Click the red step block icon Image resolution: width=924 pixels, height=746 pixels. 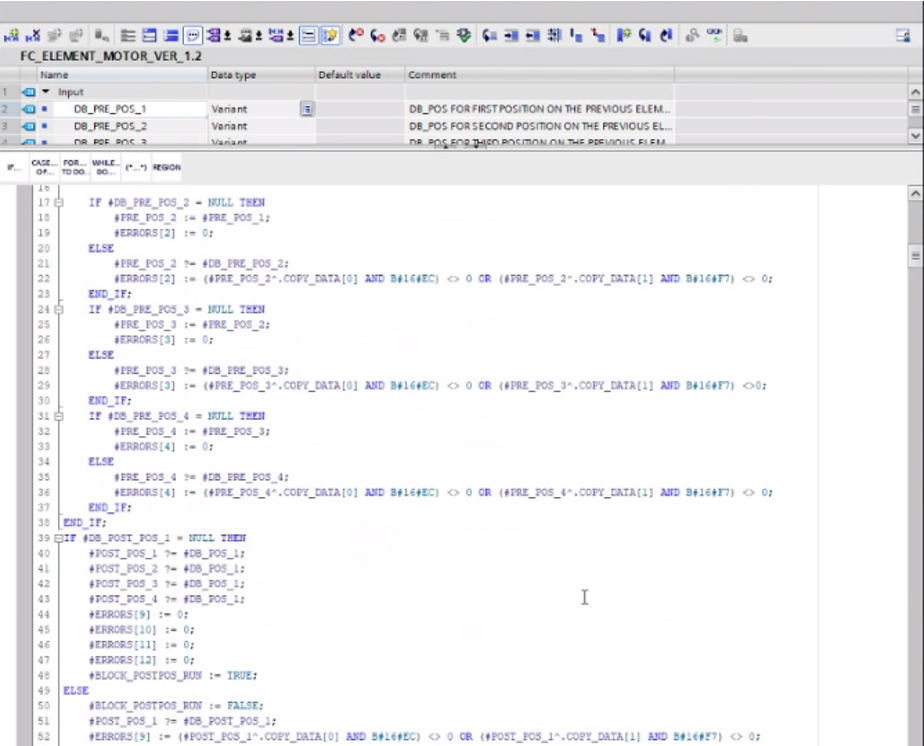click(598, 35)
